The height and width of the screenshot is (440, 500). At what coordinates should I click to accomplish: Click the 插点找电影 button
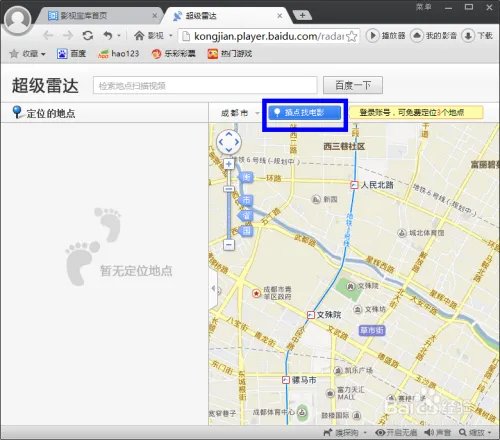point(305,113)
